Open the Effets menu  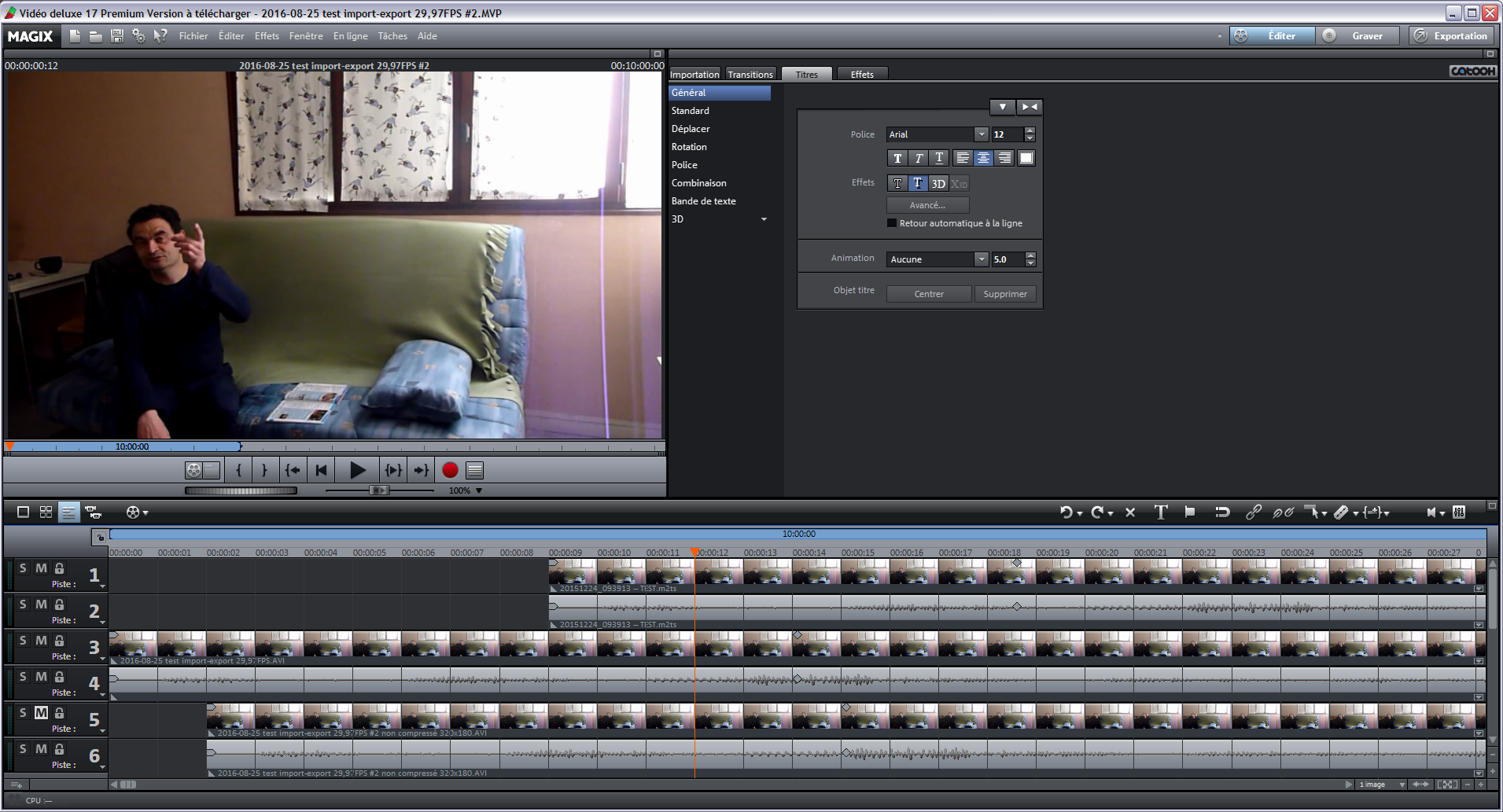(x=267, y=36)
